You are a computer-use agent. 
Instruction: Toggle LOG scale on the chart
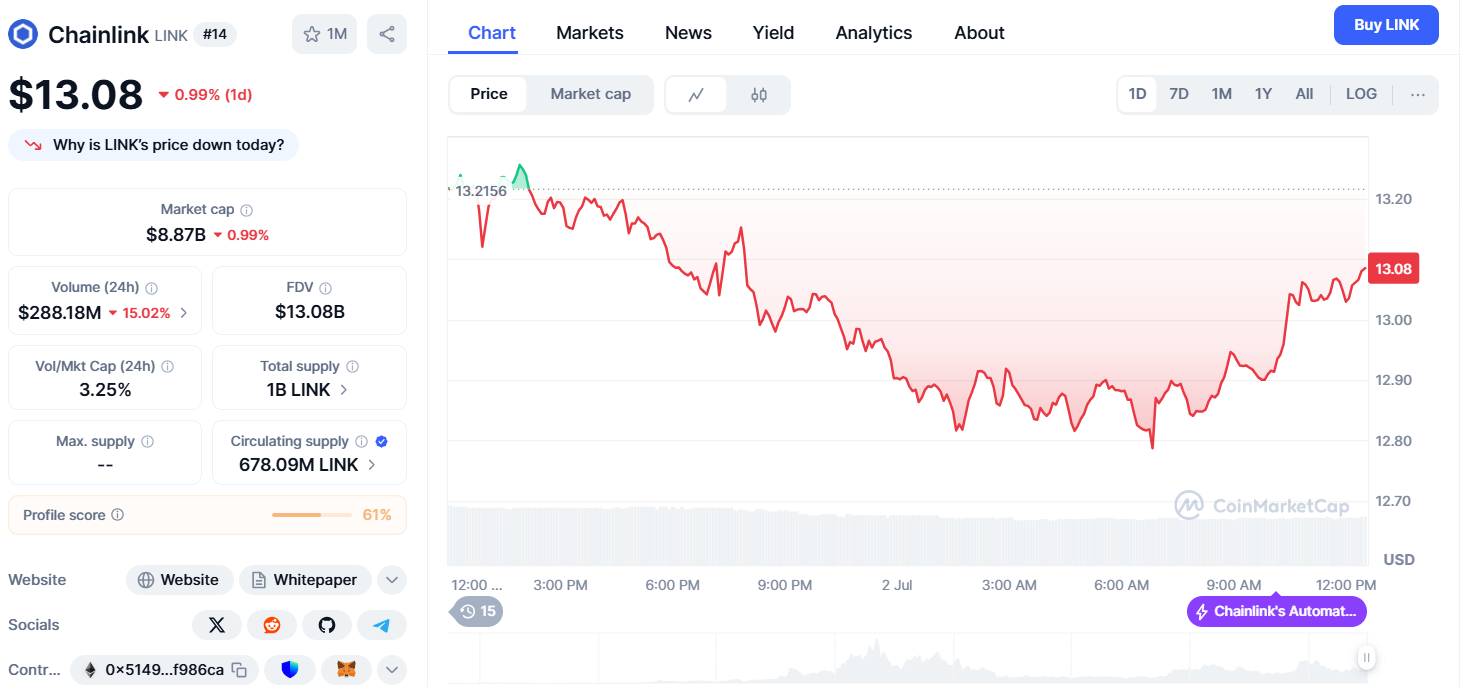(x=1361, y=94)
